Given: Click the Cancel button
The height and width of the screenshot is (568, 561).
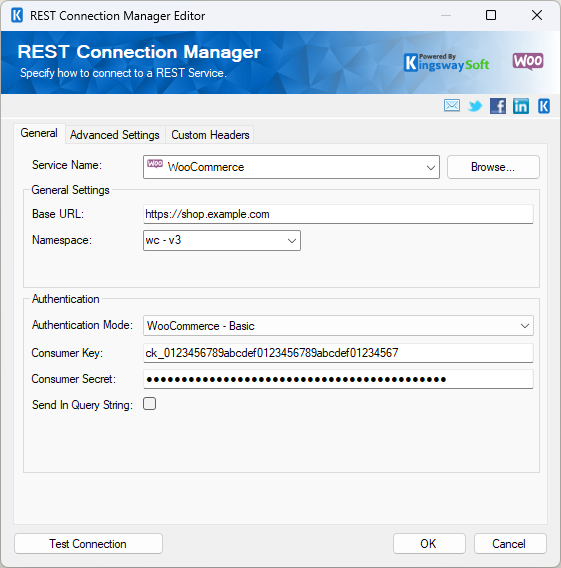Looking at the screenshot, I should (510, 543).
